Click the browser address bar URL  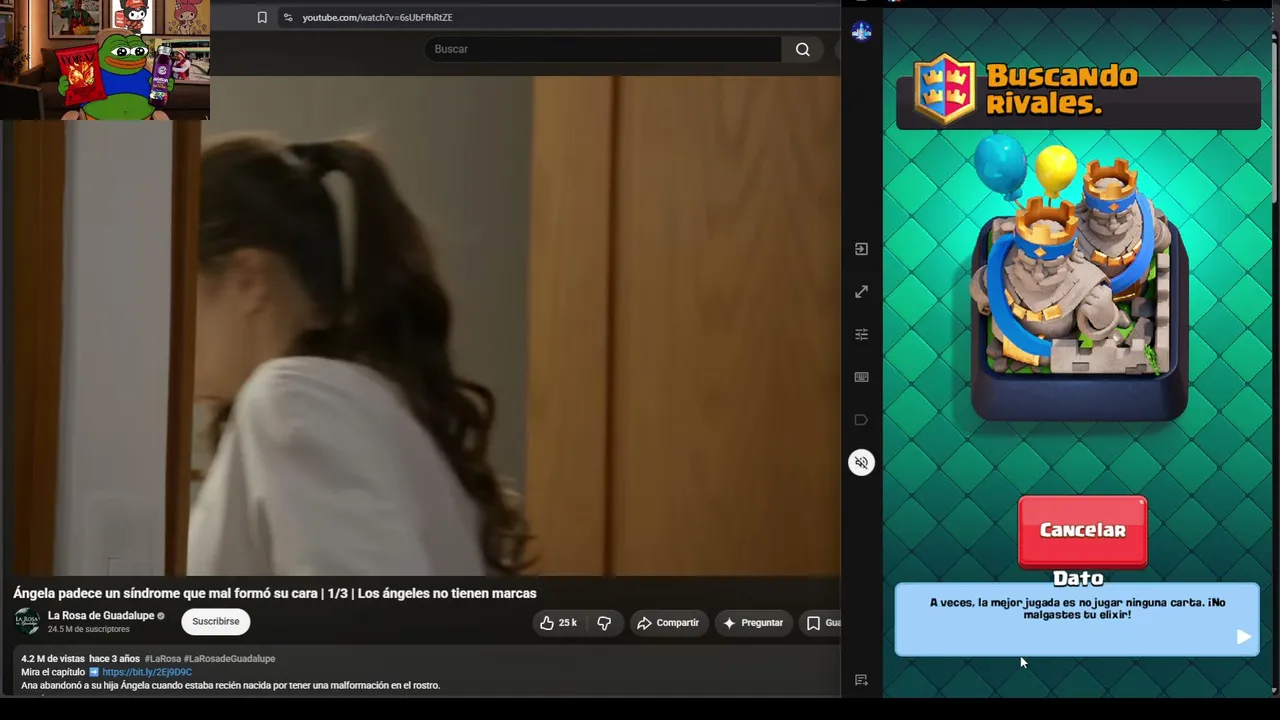pos(378,17)
